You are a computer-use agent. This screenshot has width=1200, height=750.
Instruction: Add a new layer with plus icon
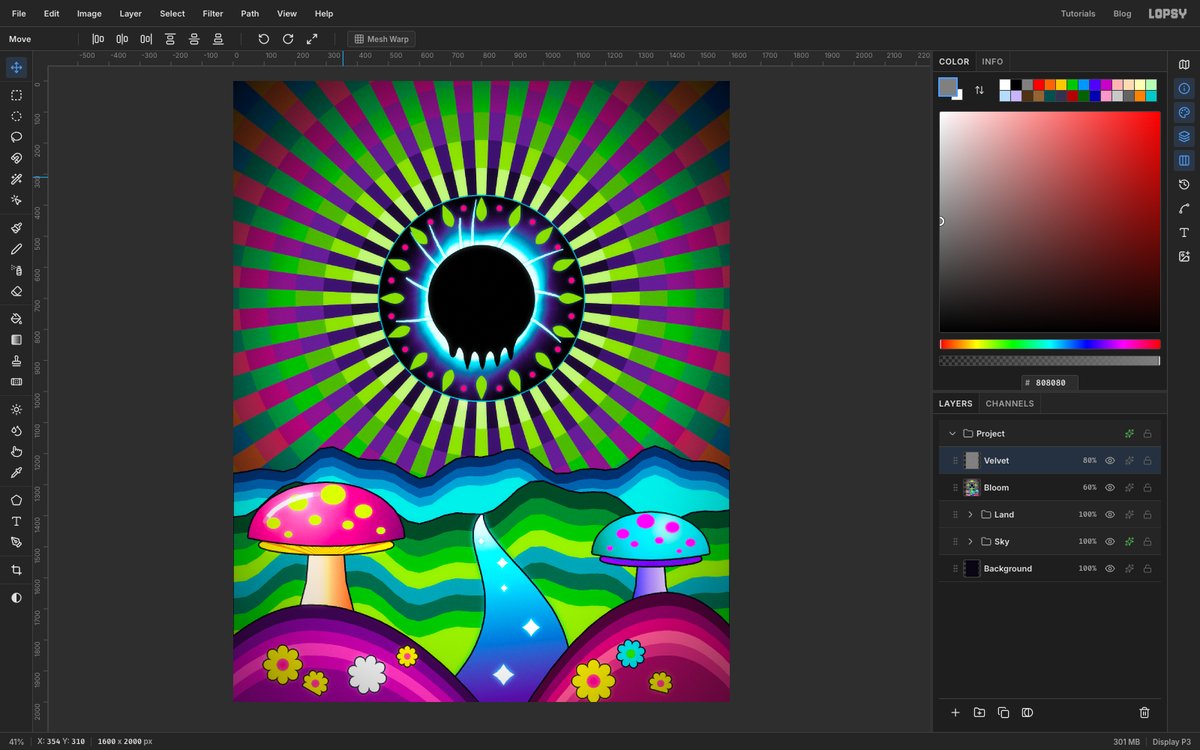(955, 712)
